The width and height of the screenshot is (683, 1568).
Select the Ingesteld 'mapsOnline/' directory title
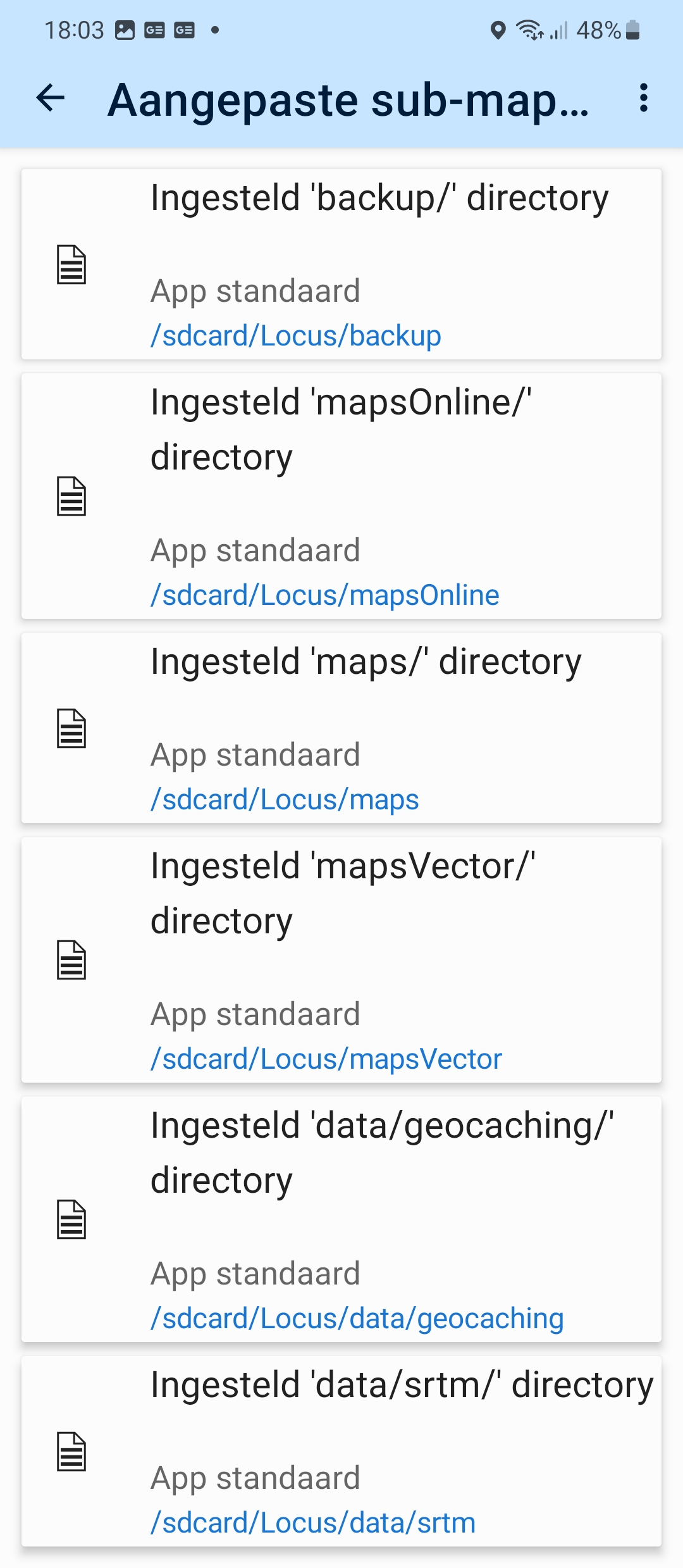coord(341,429)
